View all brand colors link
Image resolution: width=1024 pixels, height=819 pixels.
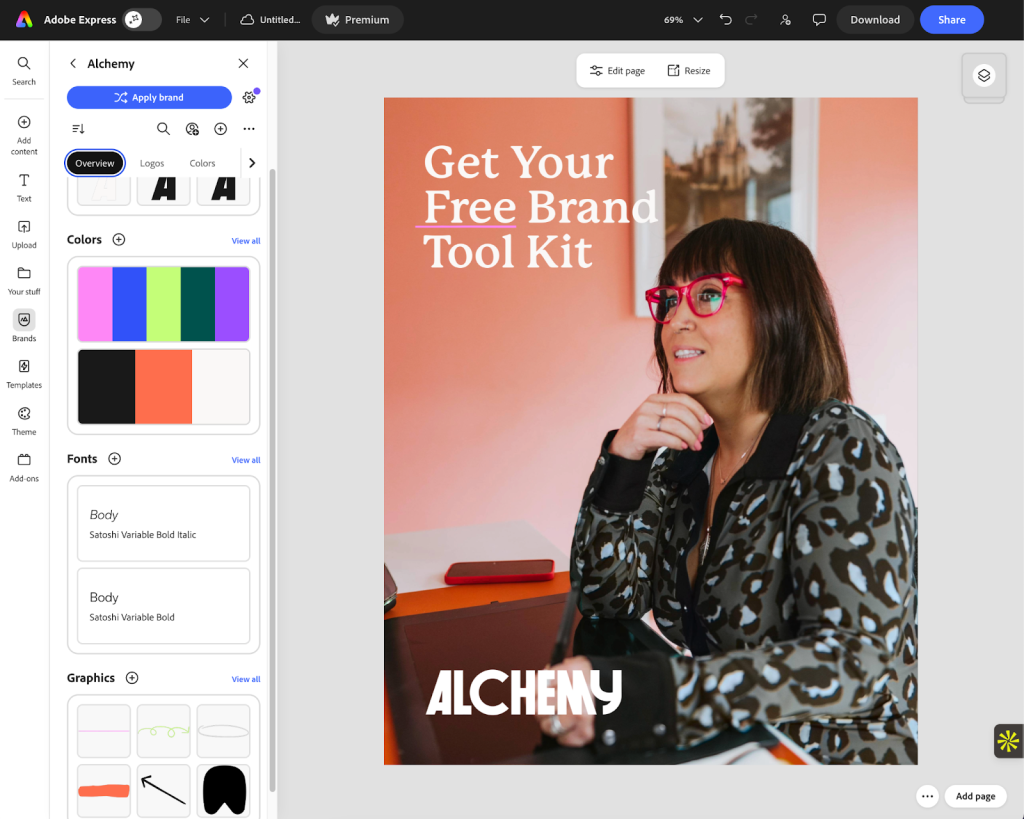(246, 241)
